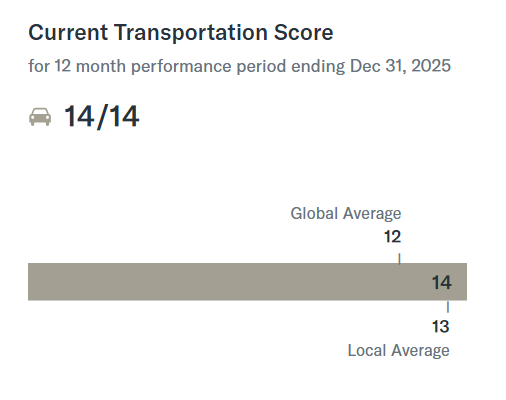Click the Dec 31, 2025 date text

400,66
